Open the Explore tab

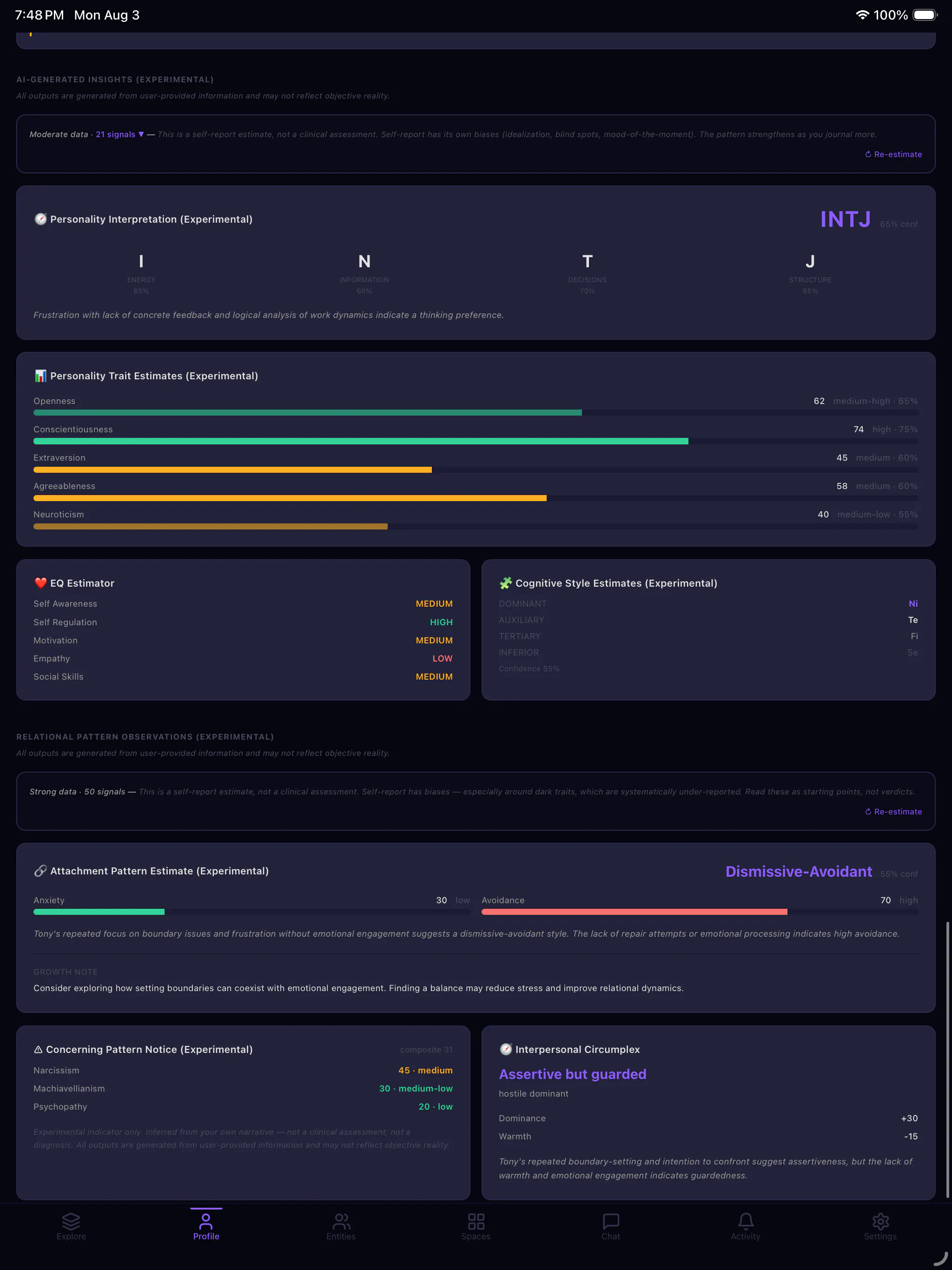(71, 1226)
